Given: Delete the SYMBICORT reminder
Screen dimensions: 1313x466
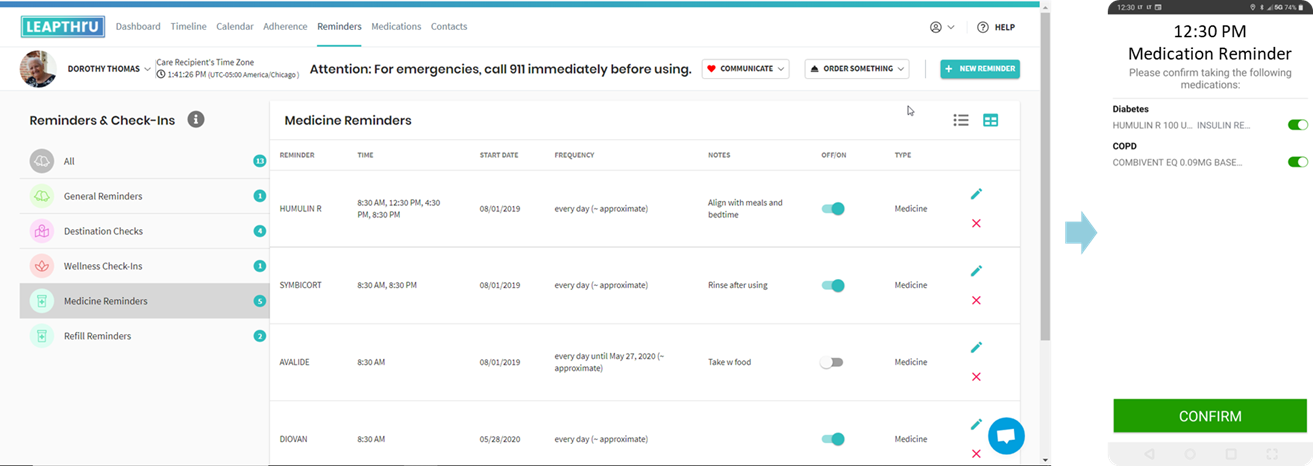Looking at the screenshot, I should [976, 300].
